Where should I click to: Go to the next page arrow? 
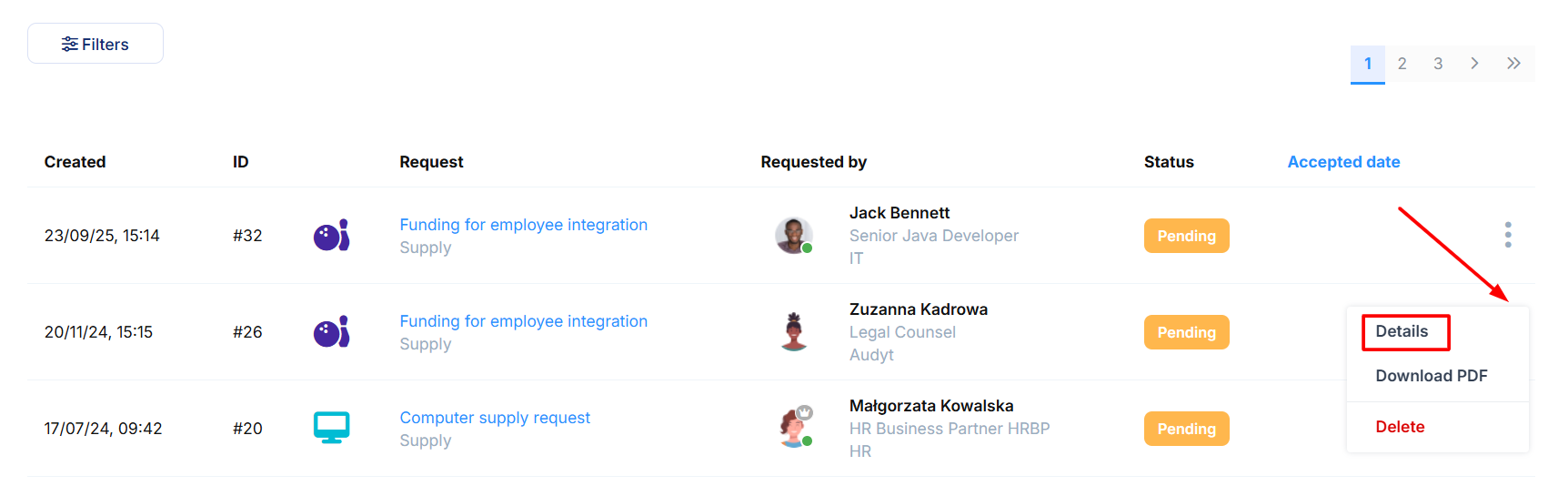1474,64
